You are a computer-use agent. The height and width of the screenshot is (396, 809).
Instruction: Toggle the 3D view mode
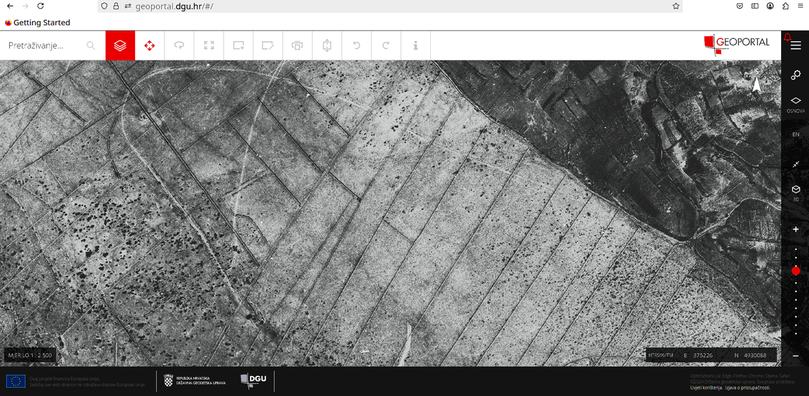coord(796,192)
